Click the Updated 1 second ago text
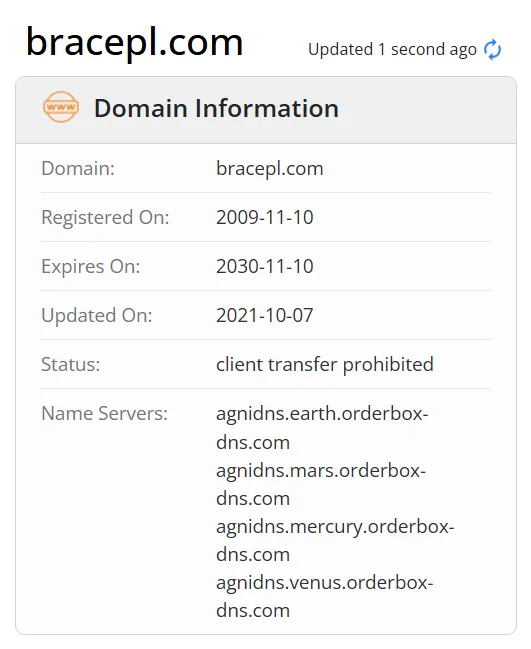This screenshot has width=531, height=649. (x=392, y=50)
